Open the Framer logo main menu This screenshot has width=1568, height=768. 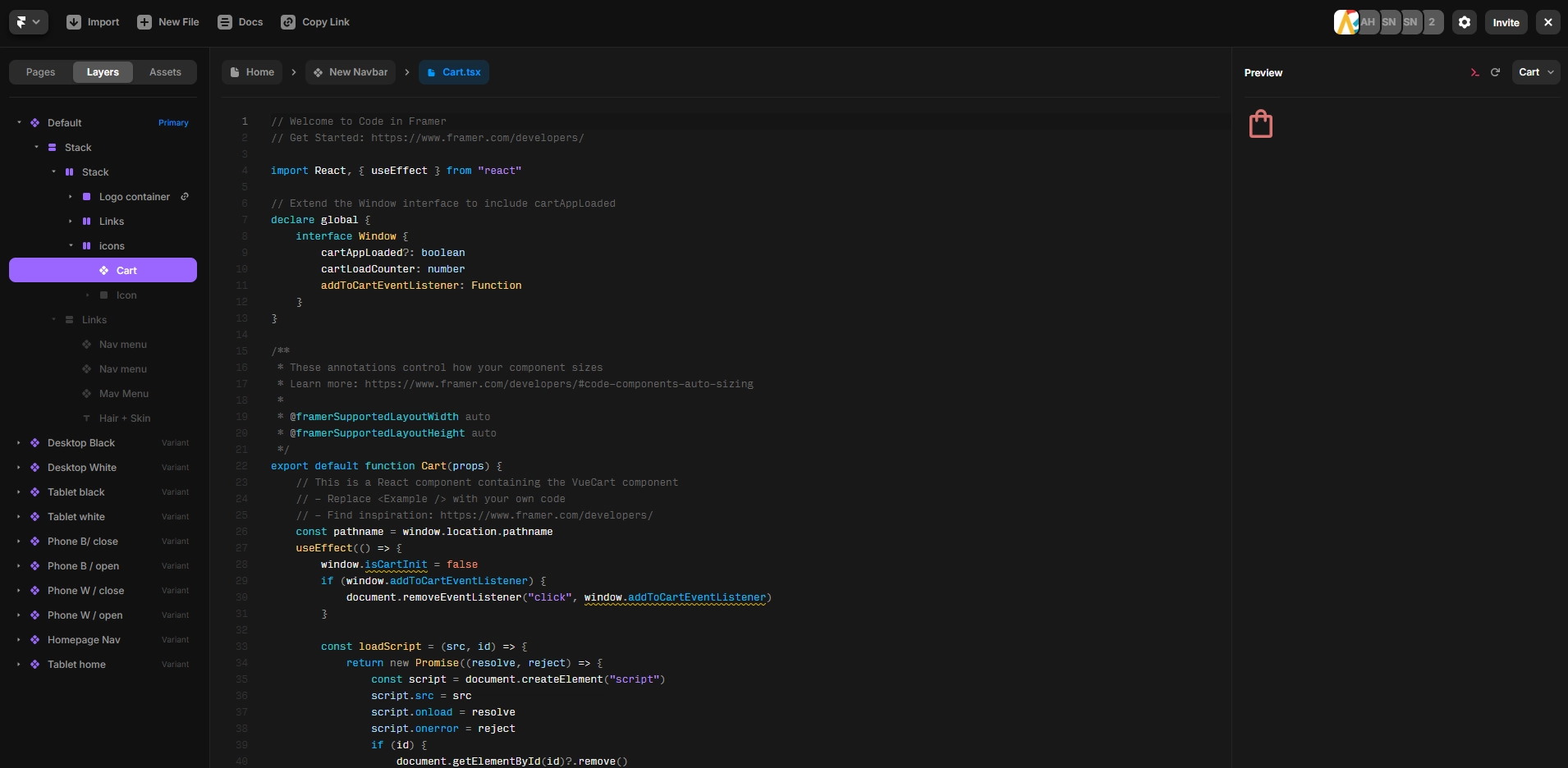[x=28, y=22]
